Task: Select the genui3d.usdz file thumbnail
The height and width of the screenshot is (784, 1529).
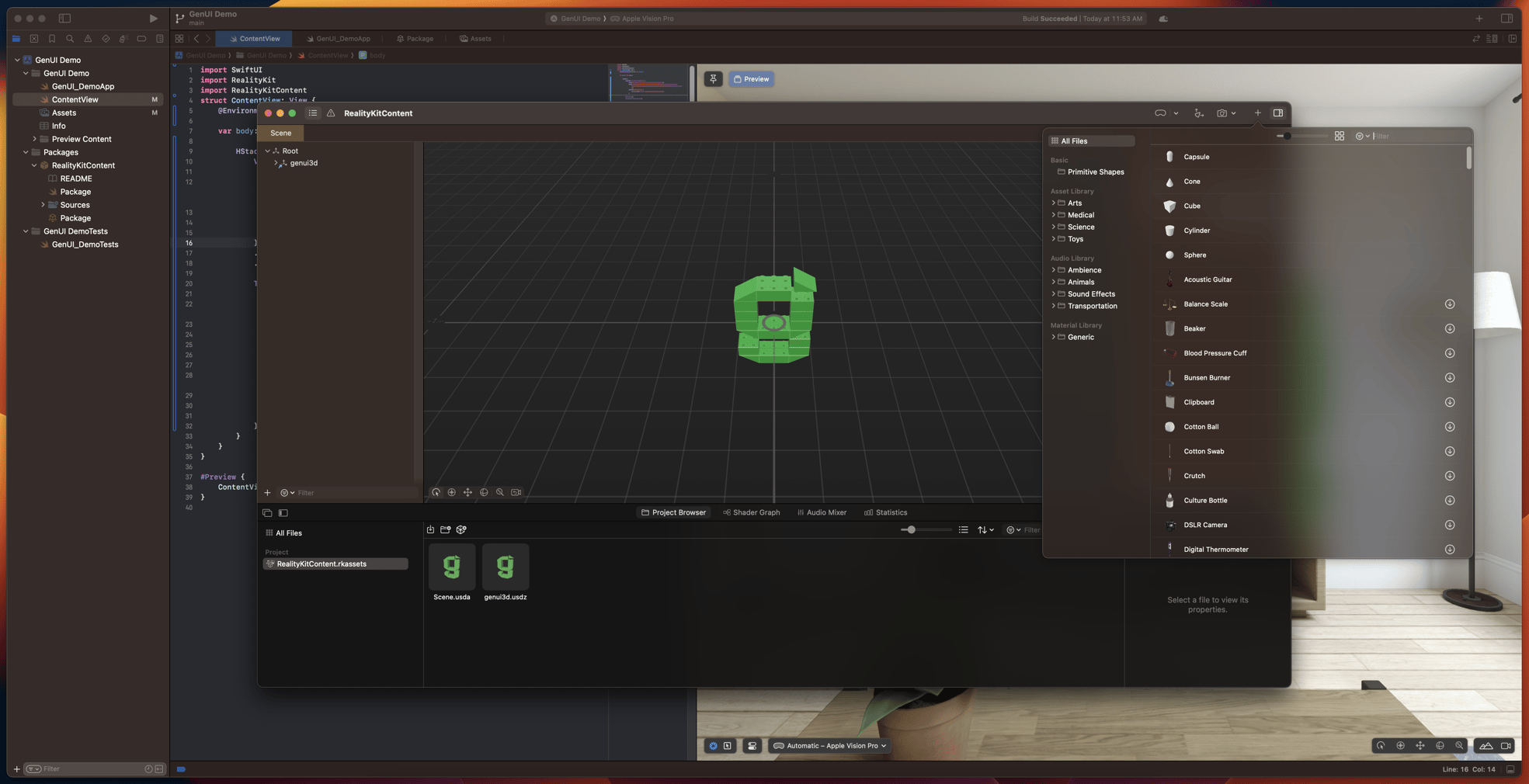Action: pyautogui.click(x=506, y=567)
